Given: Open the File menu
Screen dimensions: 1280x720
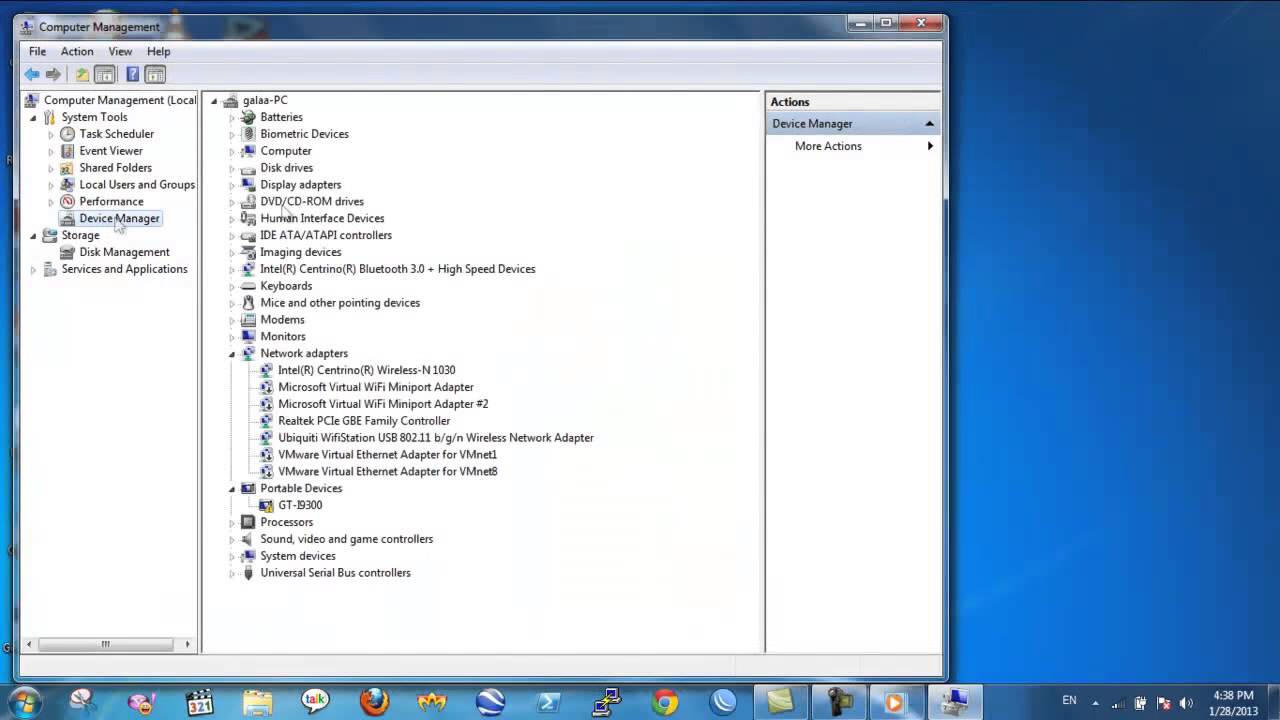Looking at the screenshot, I should 37,51.
